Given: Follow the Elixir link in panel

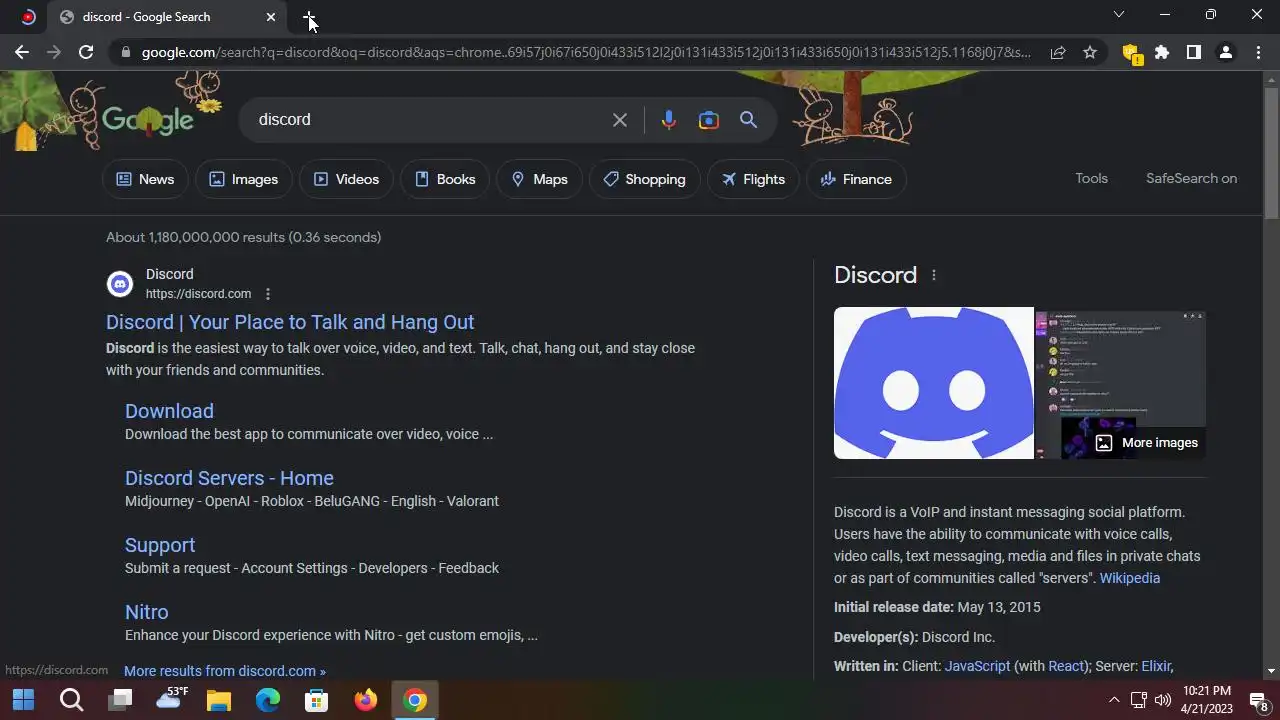Looking at the screenshot, I should (x=1155, y=666).
